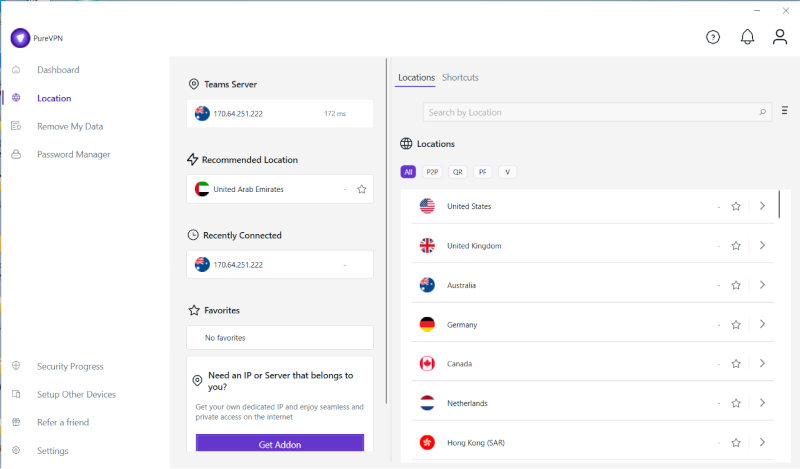Open Security Progress page
The height and width of the screenshot is (469, 800).
(x=70, y=366)
